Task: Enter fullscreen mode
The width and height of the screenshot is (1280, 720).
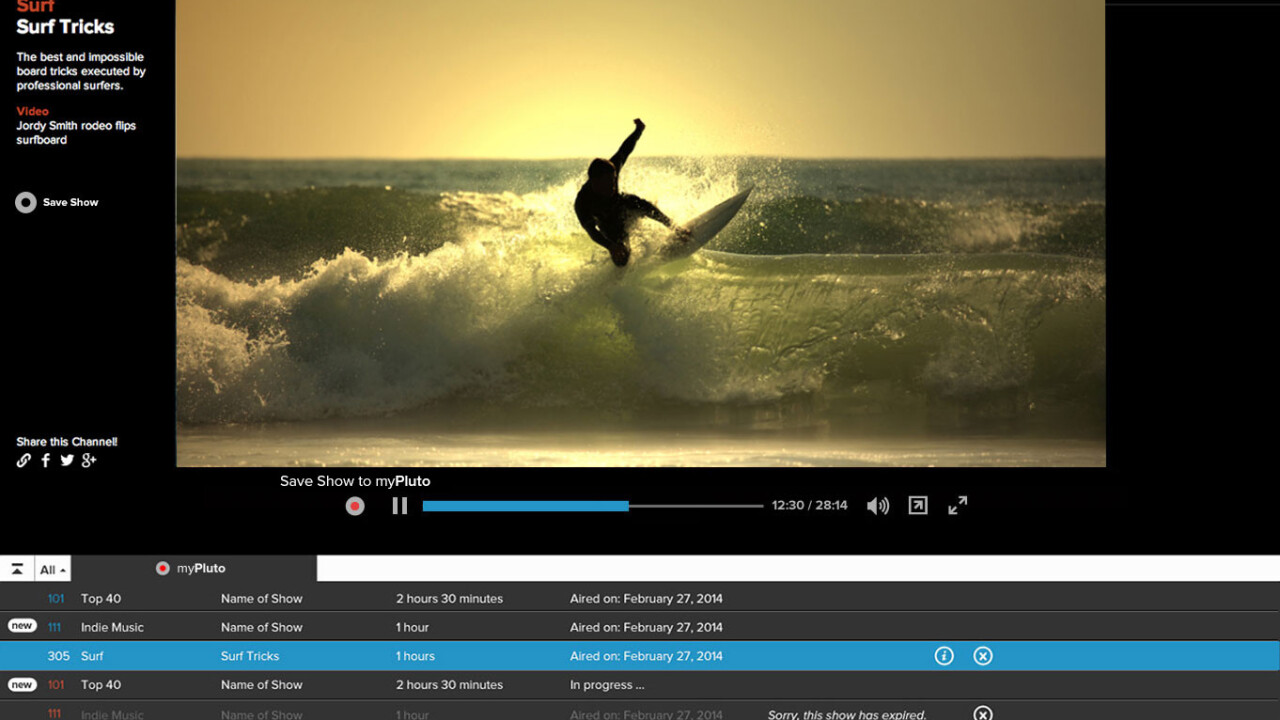Action: [958, 506]
